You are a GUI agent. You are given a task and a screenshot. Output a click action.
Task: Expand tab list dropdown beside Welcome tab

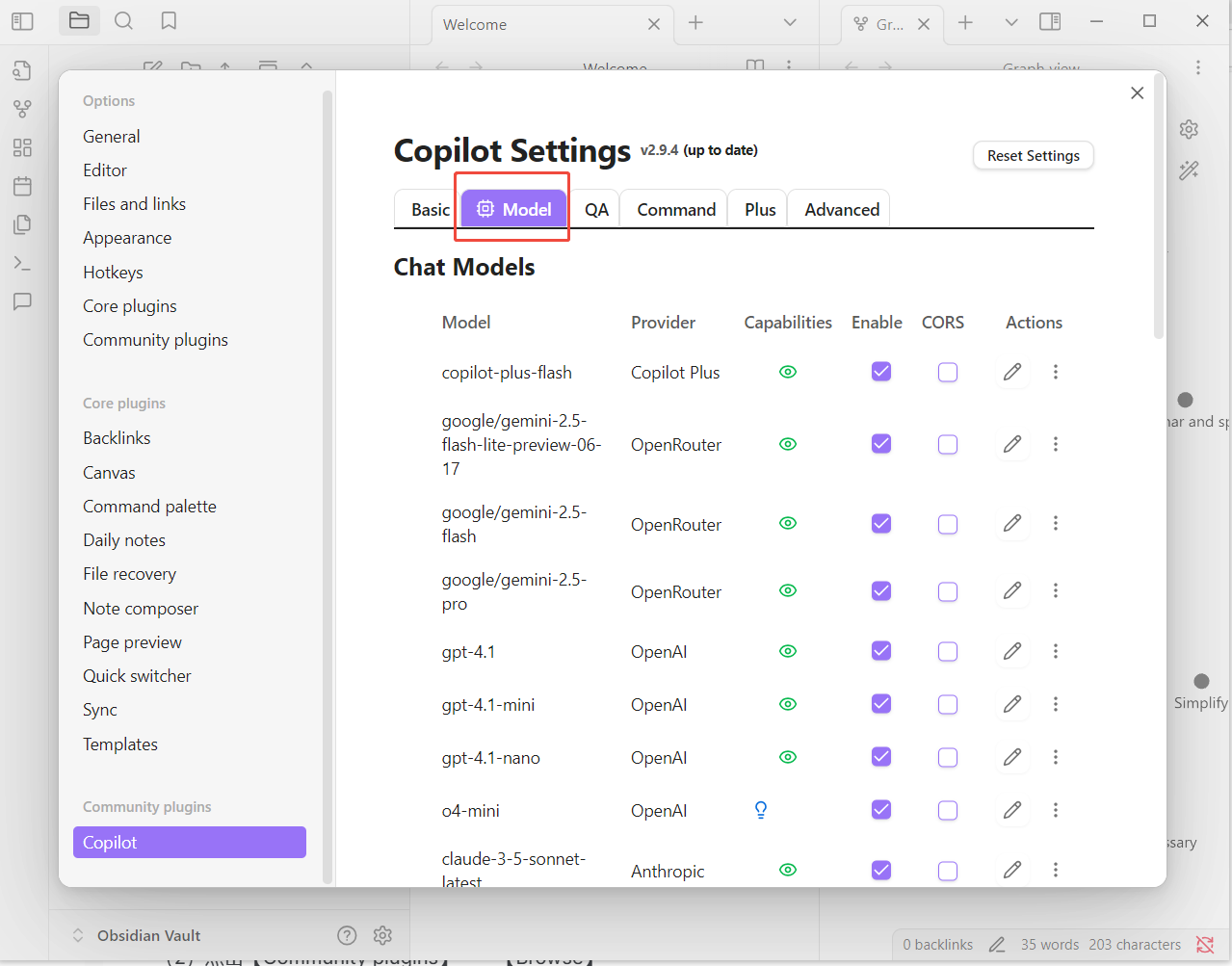(x=790, y=22)
